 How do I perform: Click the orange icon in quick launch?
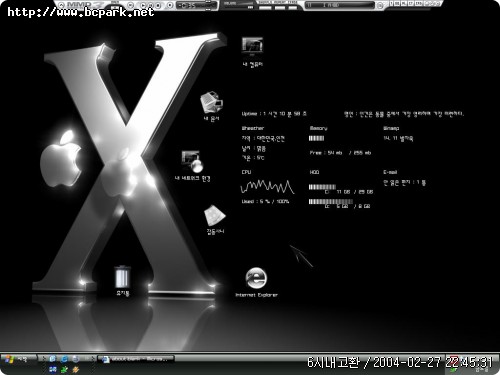[x=76, y=369]
